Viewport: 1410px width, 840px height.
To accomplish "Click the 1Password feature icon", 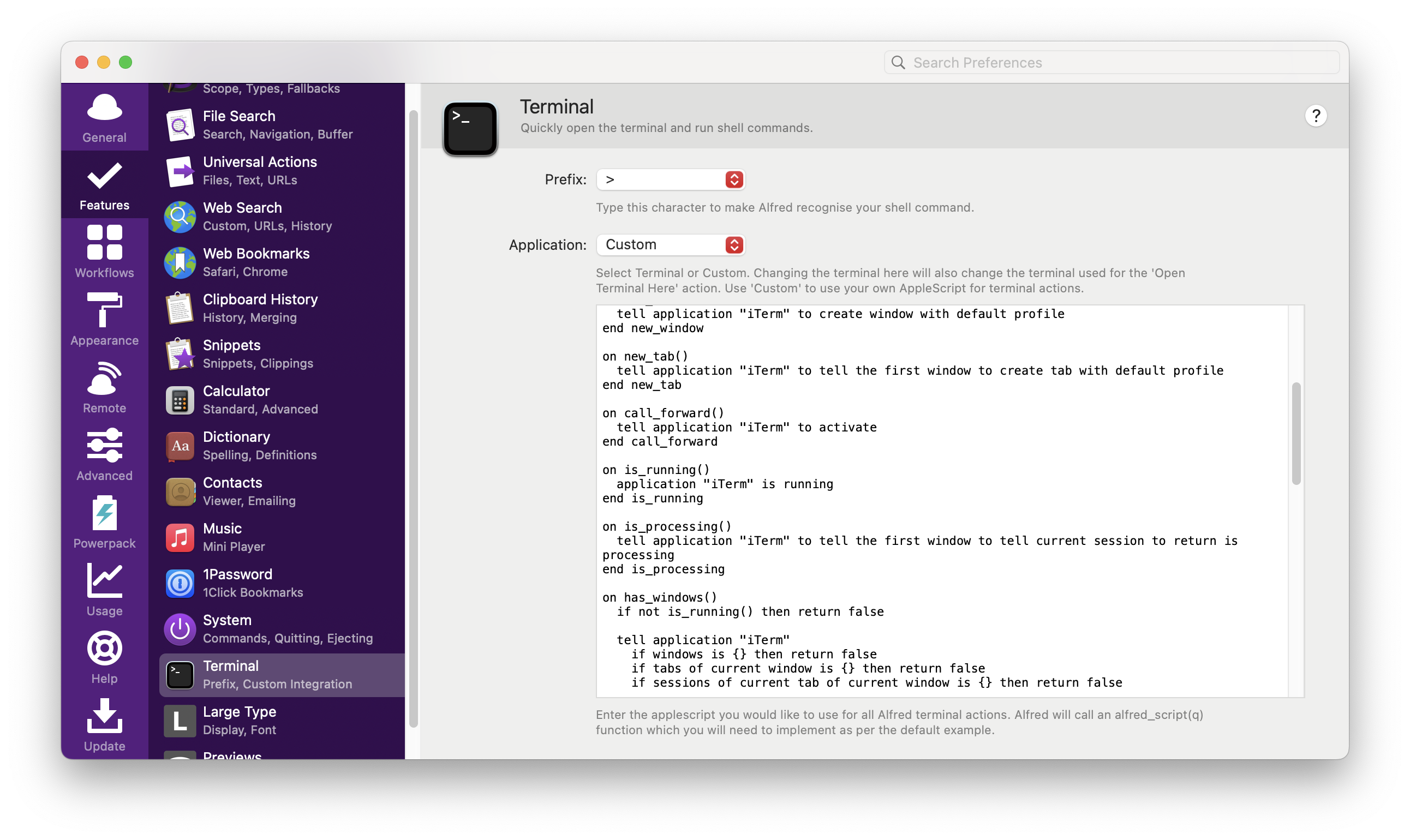I will pos(180,584).
